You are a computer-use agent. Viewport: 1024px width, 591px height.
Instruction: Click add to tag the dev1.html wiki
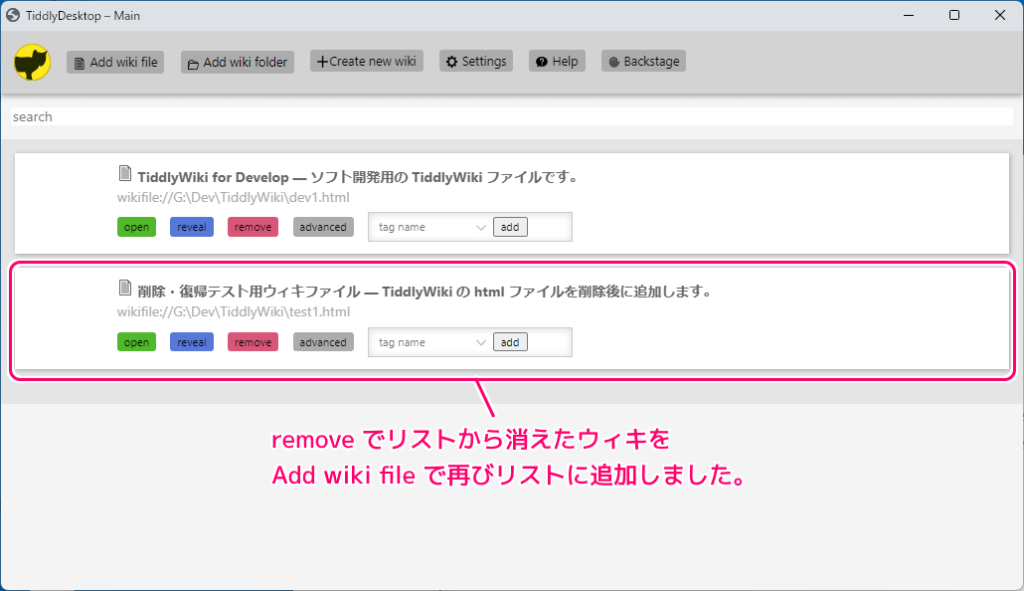pyautogui.click(x=510, y=227)
